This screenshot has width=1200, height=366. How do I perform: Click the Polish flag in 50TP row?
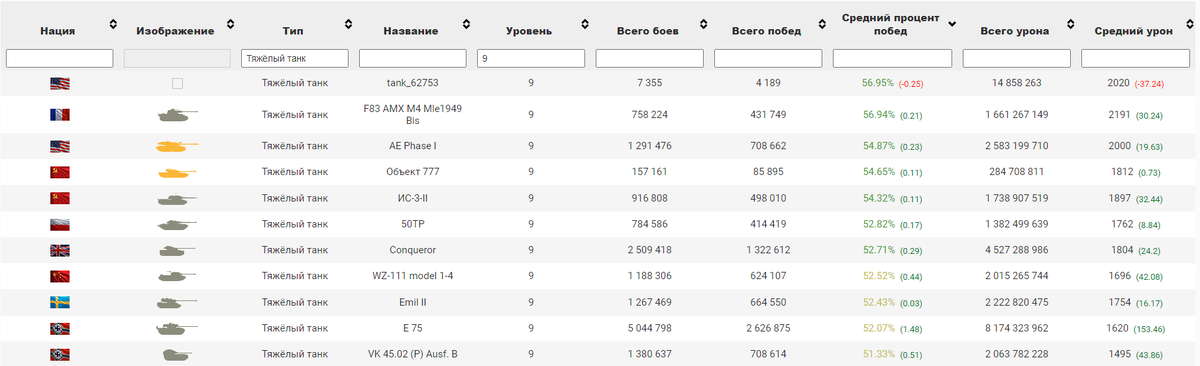59,224
